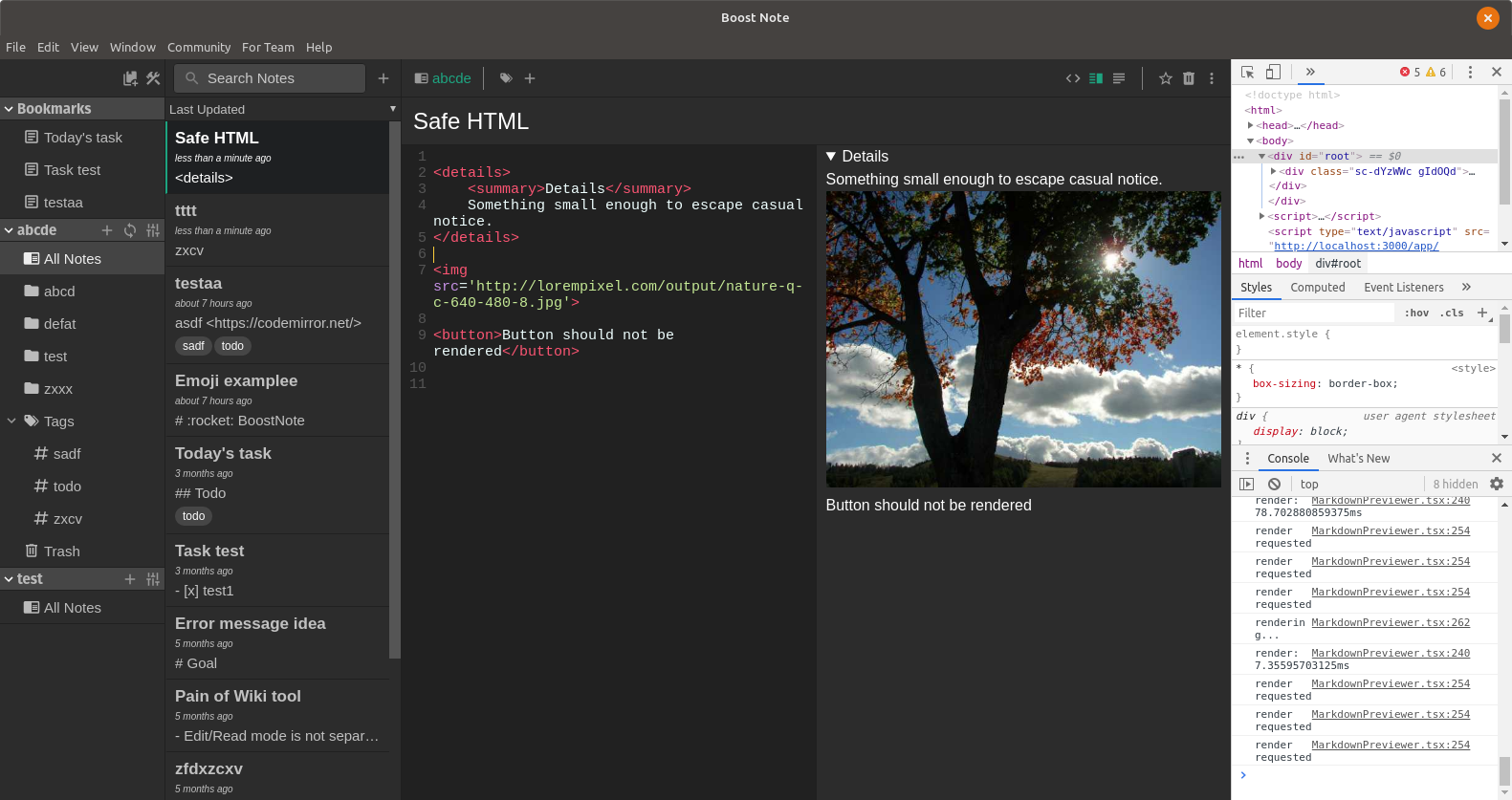
Task: Open test storage settings sliders
Action: 153,579
